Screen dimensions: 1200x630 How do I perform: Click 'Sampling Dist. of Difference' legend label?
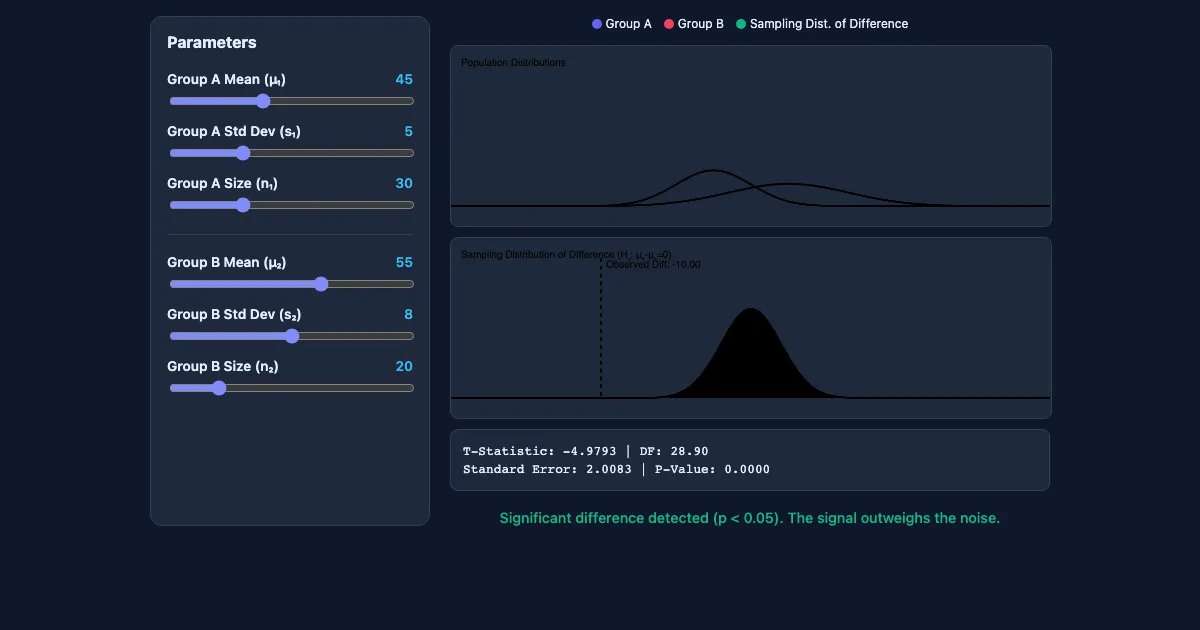click(829, 24)
